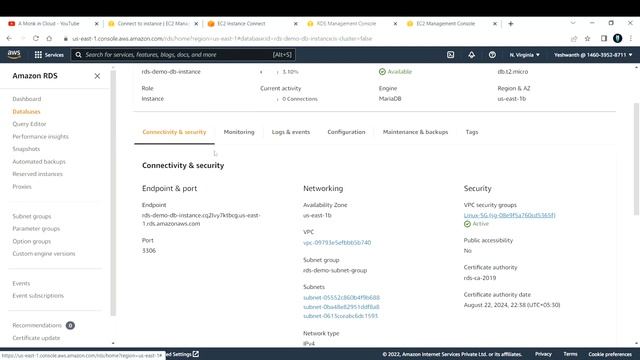Open the subnet-0613 link

pos(340,316)
